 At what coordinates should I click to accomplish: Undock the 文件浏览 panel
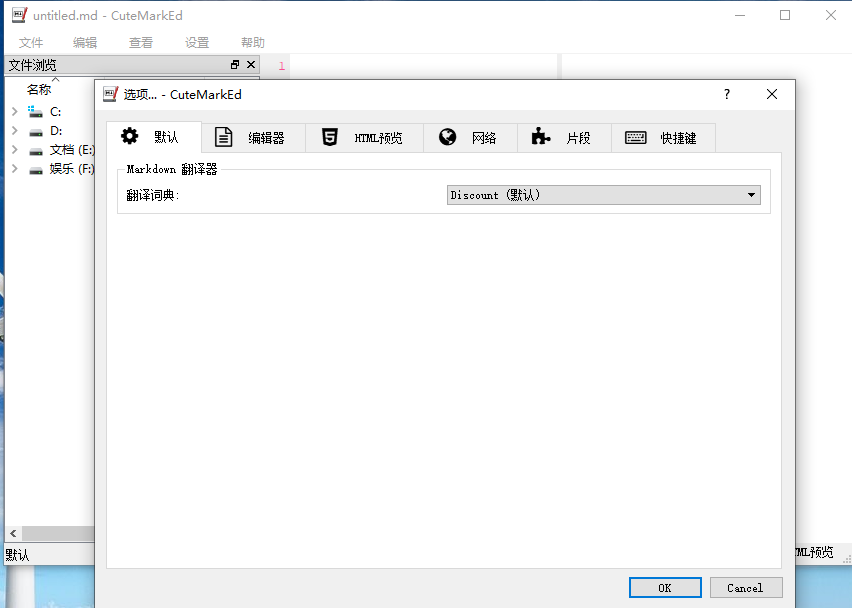(233, 64)
